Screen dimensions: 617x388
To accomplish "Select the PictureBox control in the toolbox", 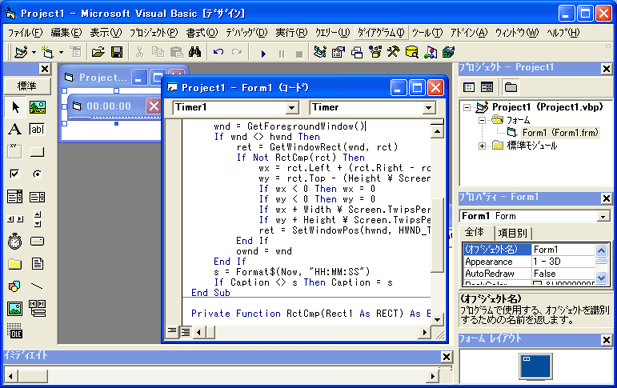I will coord(37,107).
